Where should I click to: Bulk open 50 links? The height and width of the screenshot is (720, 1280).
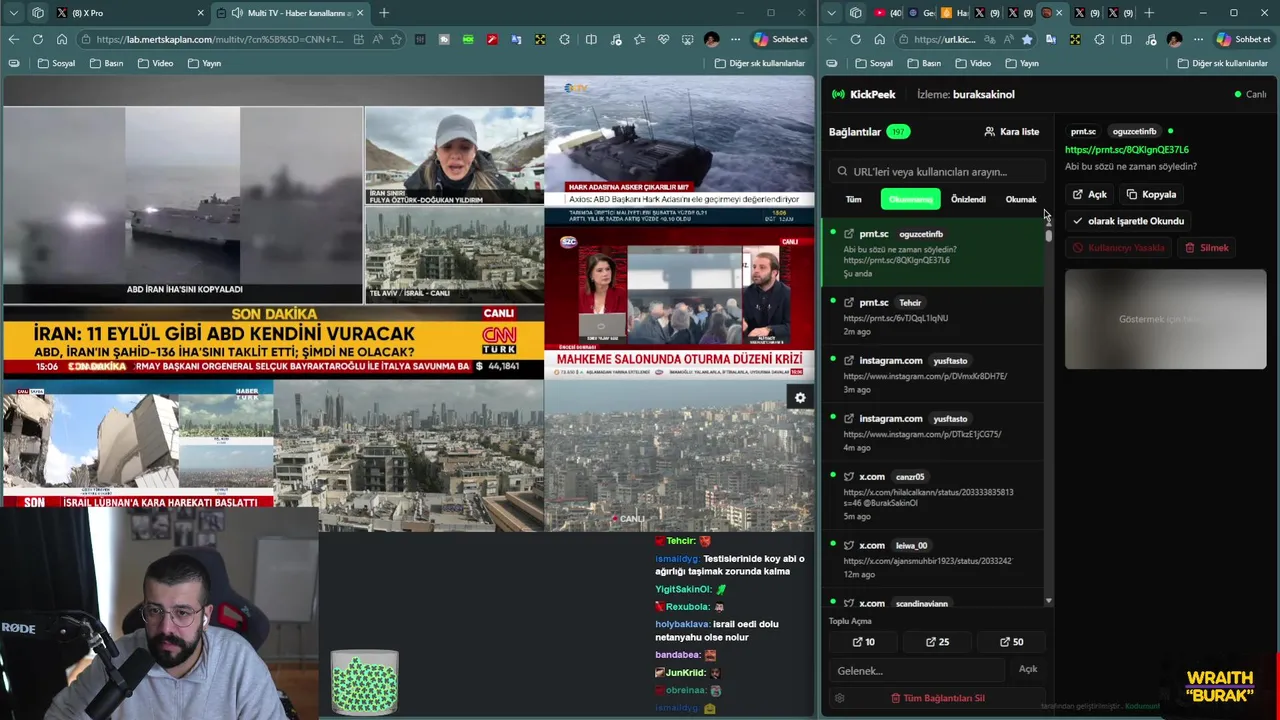coord(1011,642)
